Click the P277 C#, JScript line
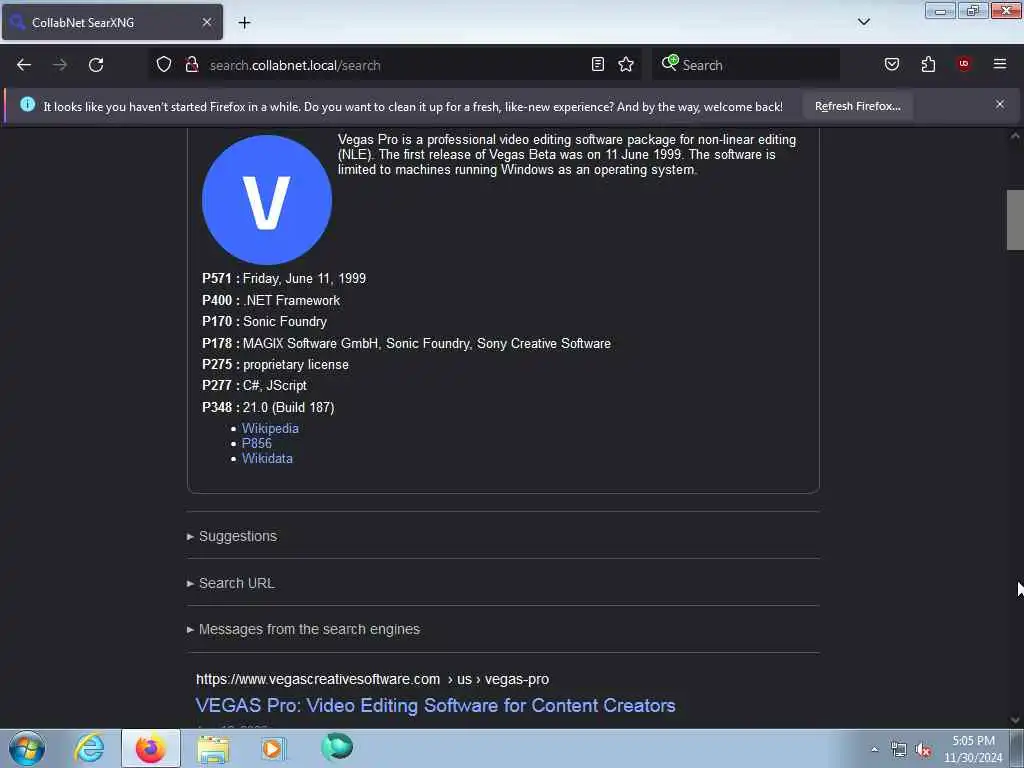Image resolution: width=1024 pixels, height=768 pixels. [255, 386]
